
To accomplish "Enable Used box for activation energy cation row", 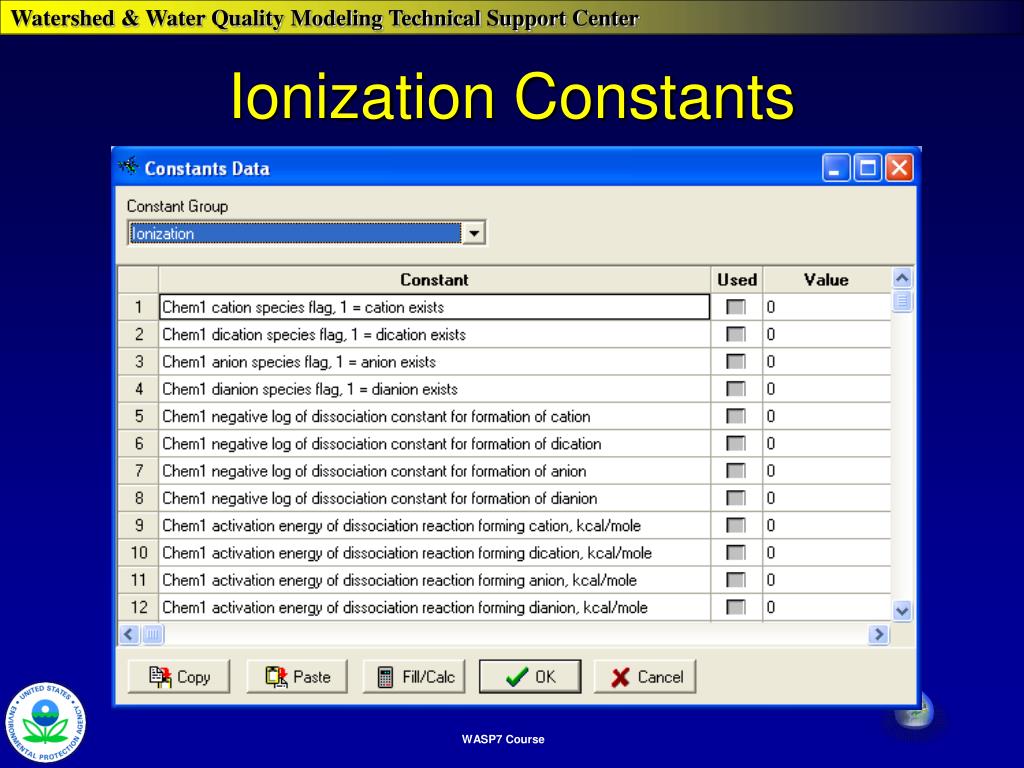I will [736, 526].
